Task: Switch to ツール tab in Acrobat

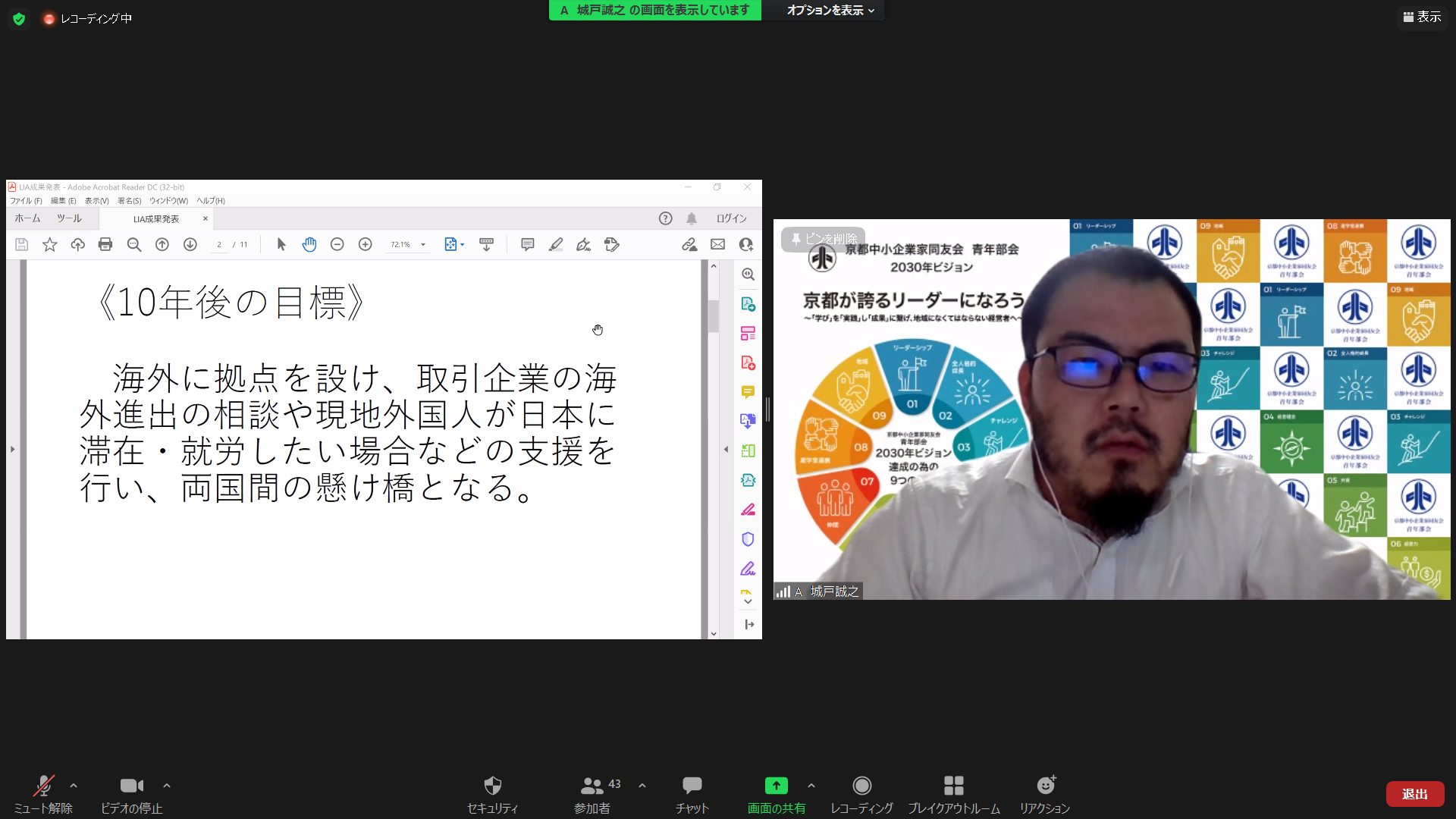Action: pos(69,218)
